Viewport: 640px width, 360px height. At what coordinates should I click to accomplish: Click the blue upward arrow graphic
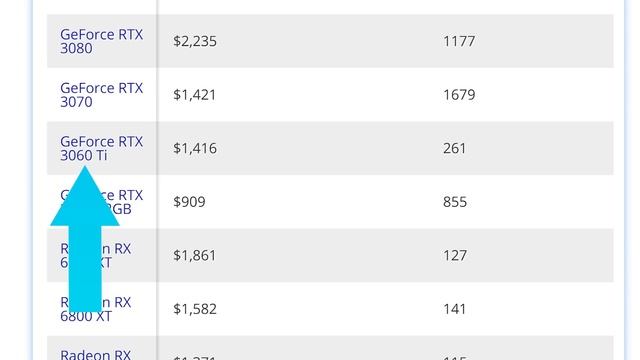(85, 239)
